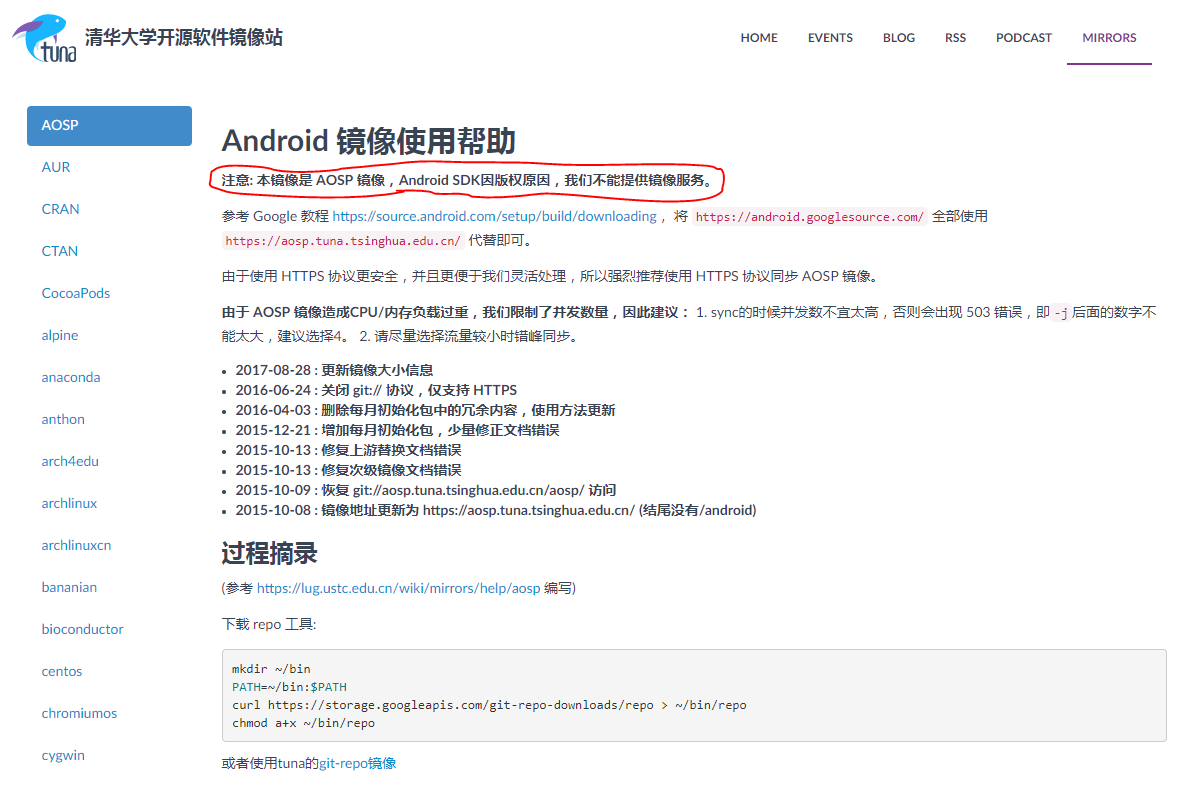Select centos in the sidebar
The image size is (1193, 785).
coord(62,671)
